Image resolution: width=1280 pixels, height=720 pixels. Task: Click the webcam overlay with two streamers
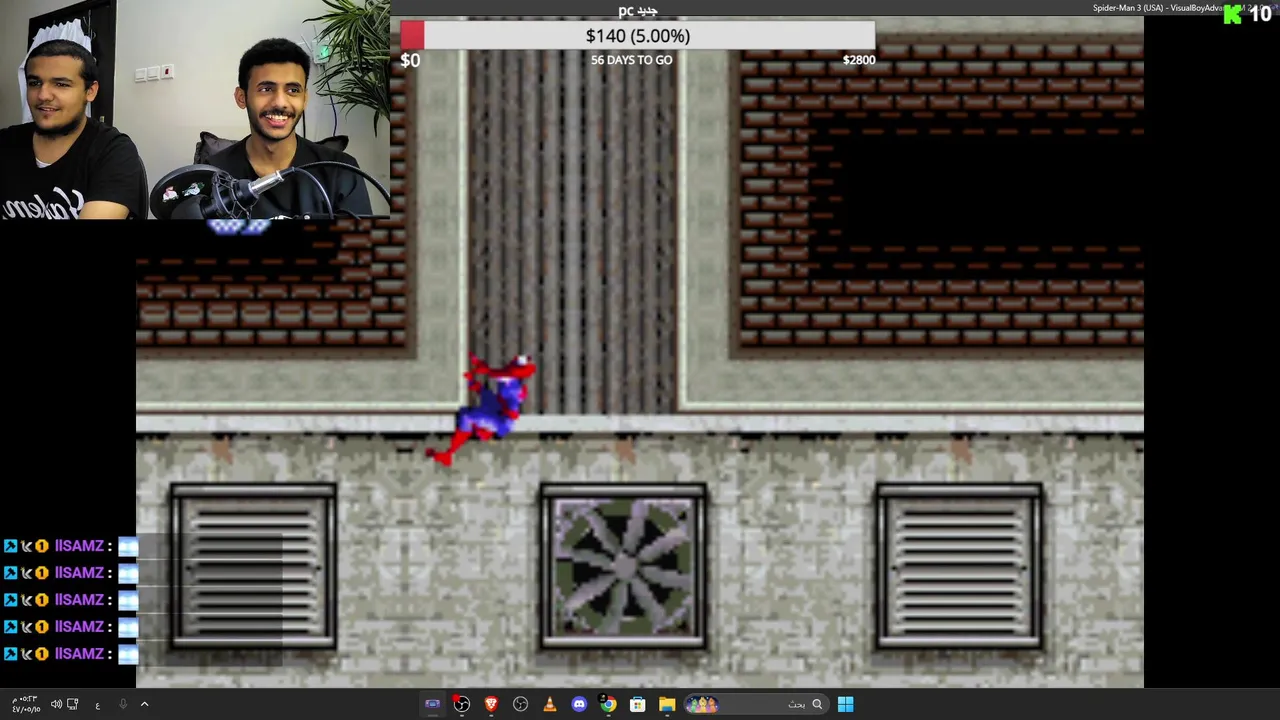pyautogui.click(x=195, y=109)
